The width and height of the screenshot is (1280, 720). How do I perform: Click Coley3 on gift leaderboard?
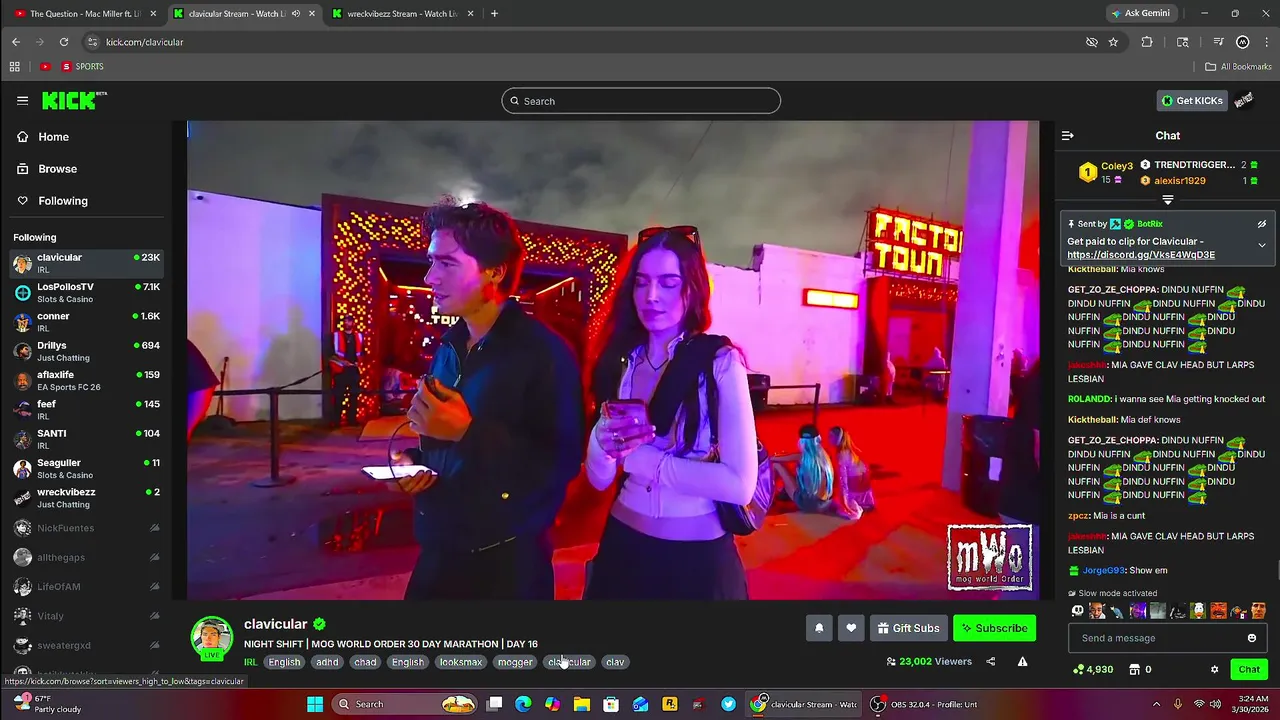(x=1117, y=166)
